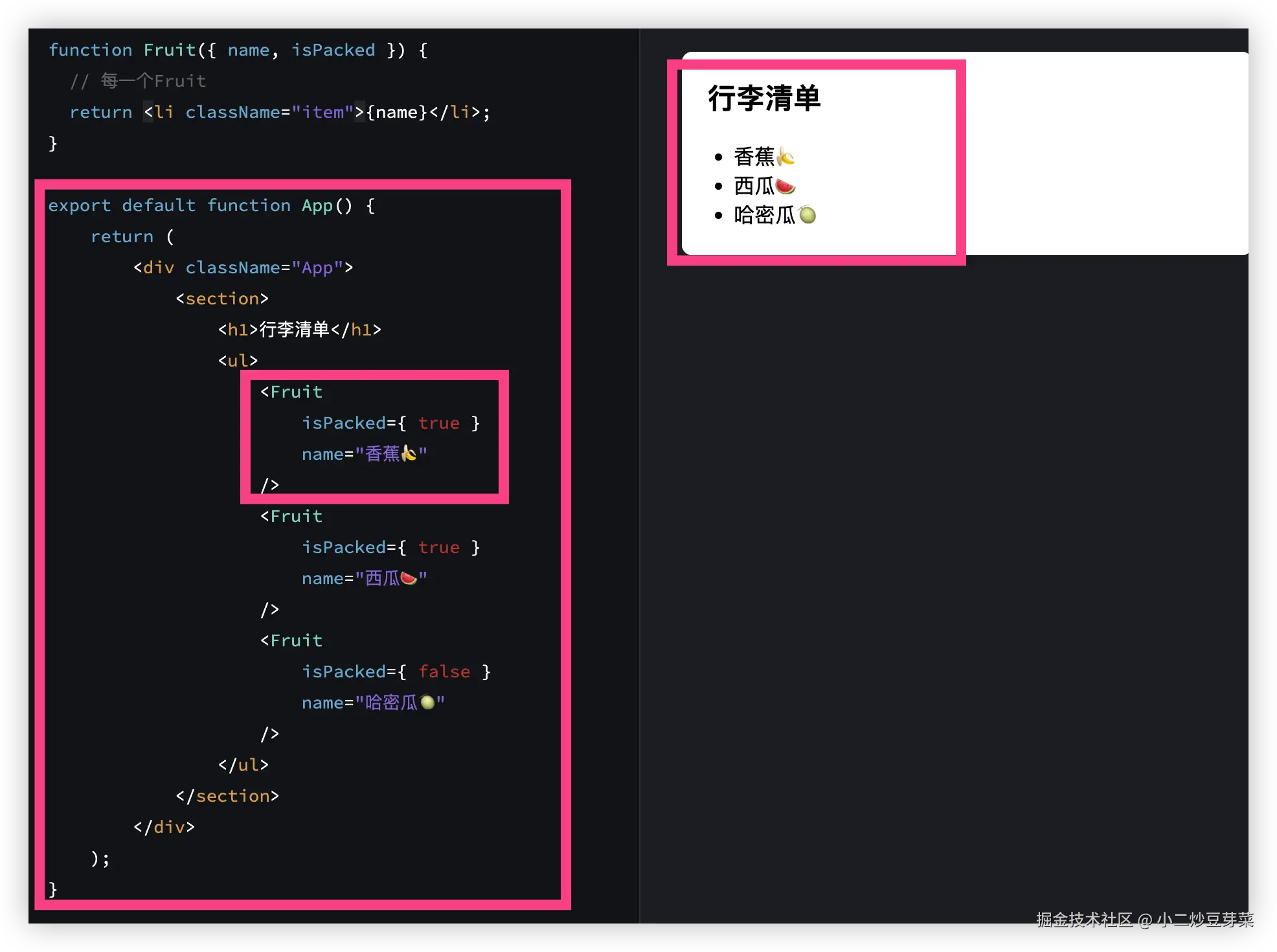Image resolution: width=1277 pixels, height=952 pixels.
Task: Select the false value of isPacked
Action: pos(444,672)
